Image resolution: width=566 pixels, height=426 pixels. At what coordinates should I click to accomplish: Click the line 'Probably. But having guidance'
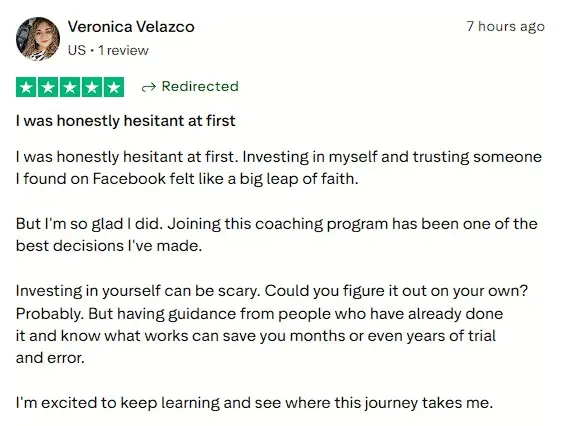pos(259,313)
